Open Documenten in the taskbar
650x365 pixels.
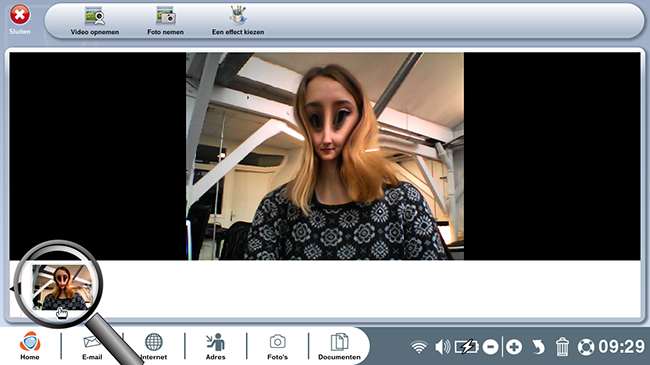pyautogui.click(x=340, y=346)
